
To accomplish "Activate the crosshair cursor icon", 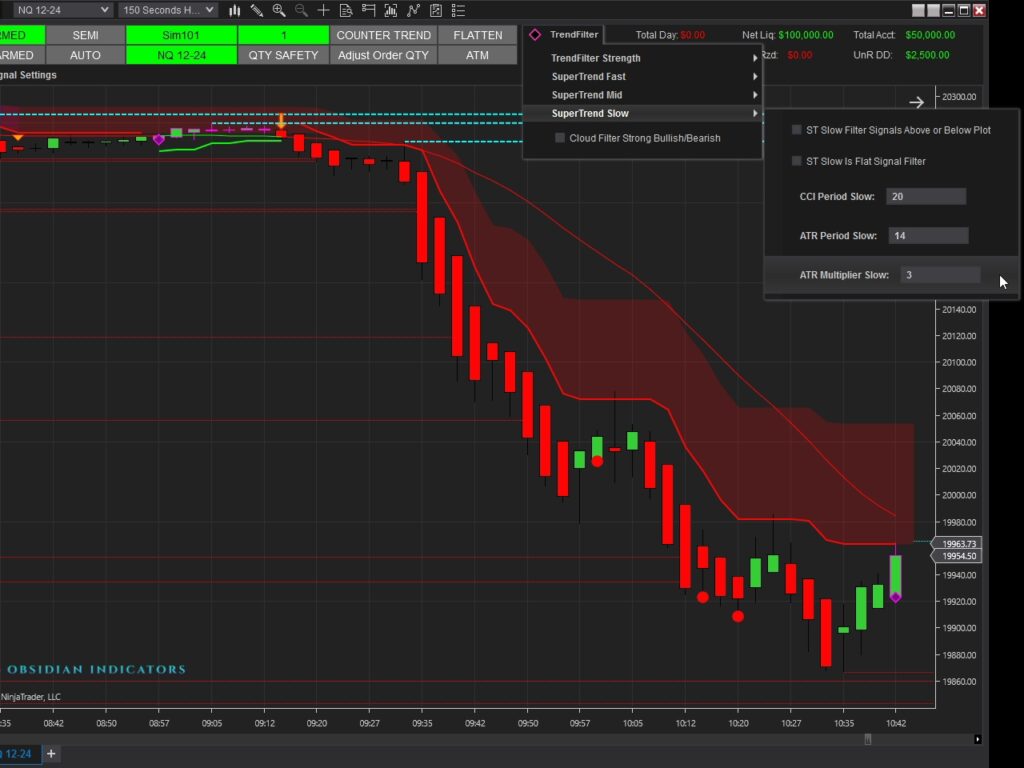I will [323, 10].
